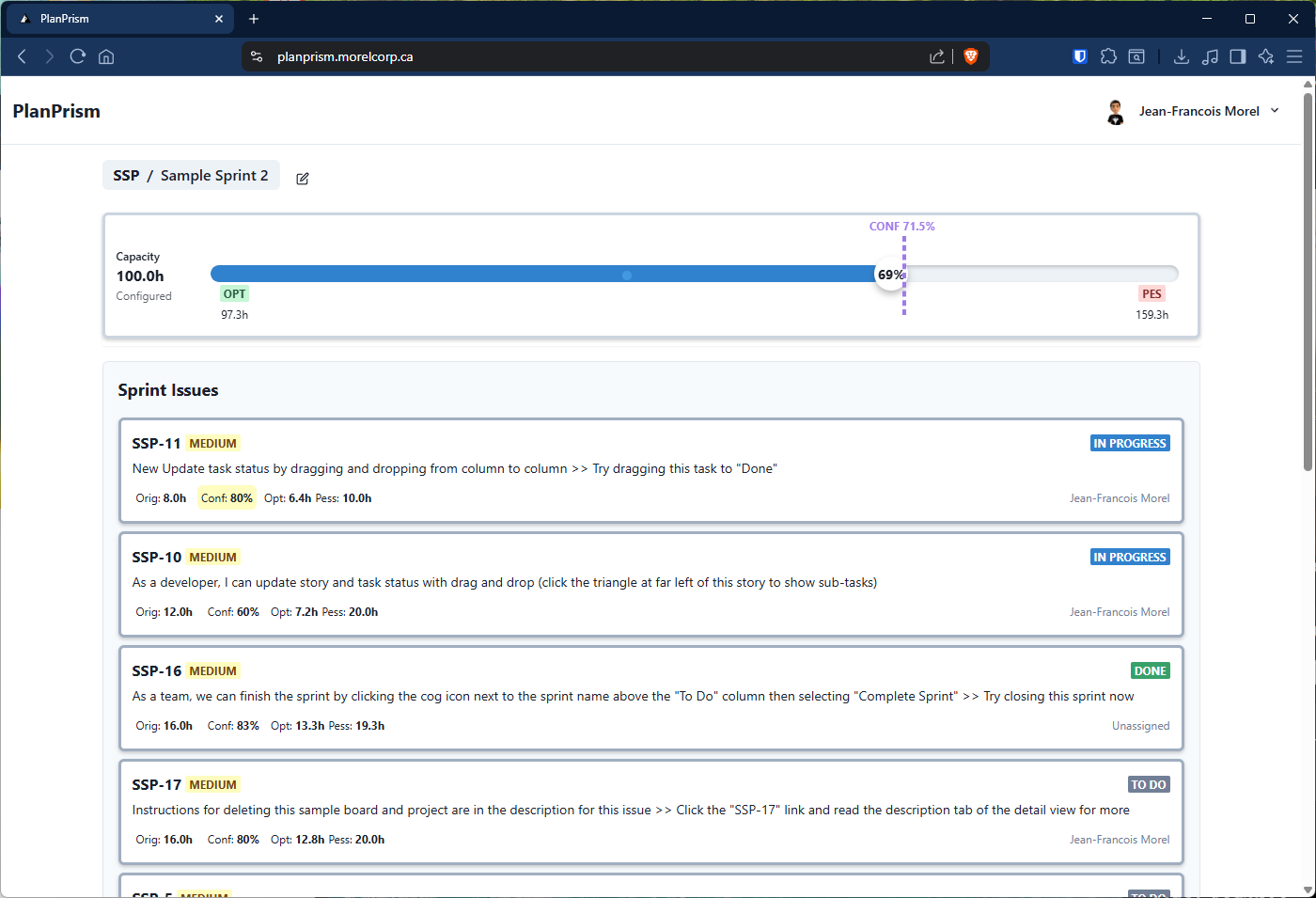Click the 97.3h optimistic value
This screenshot has width=1316, height=898.
[x=235, y=315]
